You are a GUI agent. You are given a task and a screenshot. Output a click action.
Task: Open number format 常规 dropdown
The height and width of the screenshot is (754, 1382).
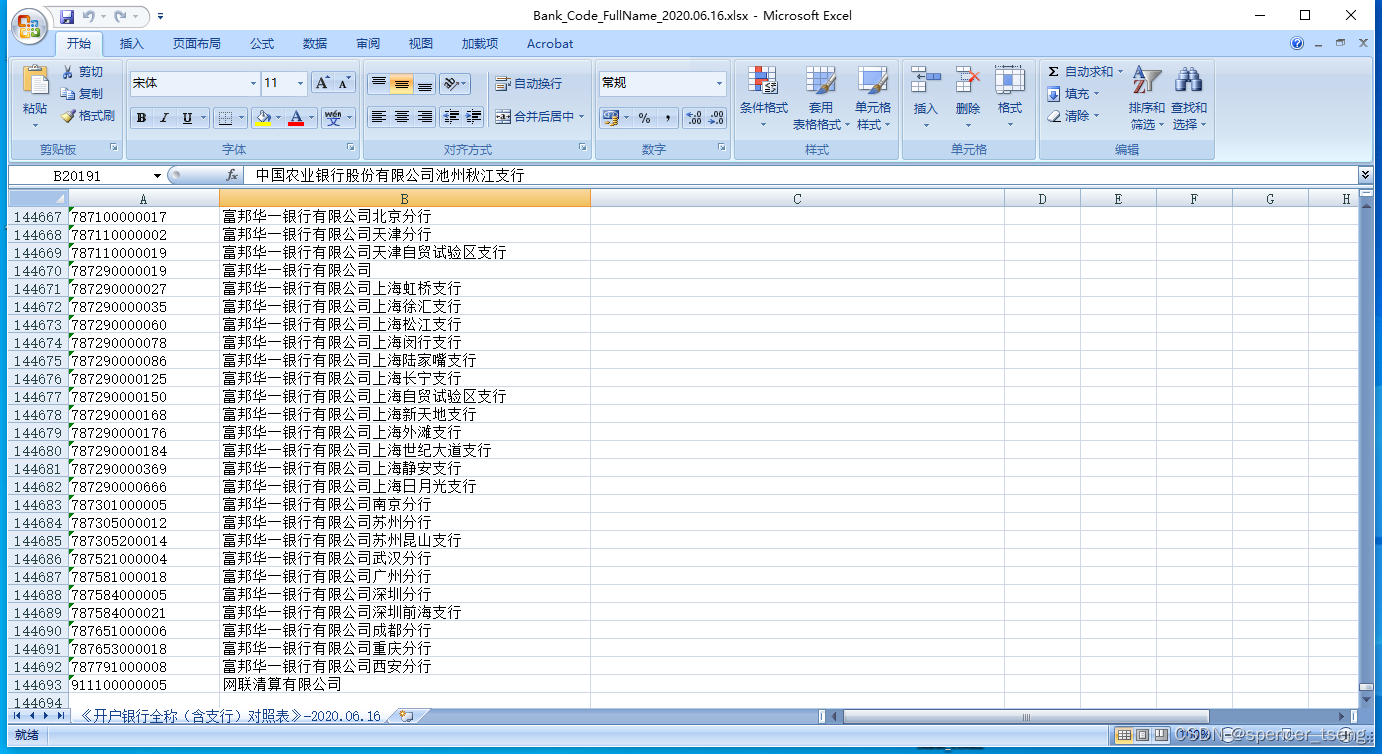pos(719,83)
